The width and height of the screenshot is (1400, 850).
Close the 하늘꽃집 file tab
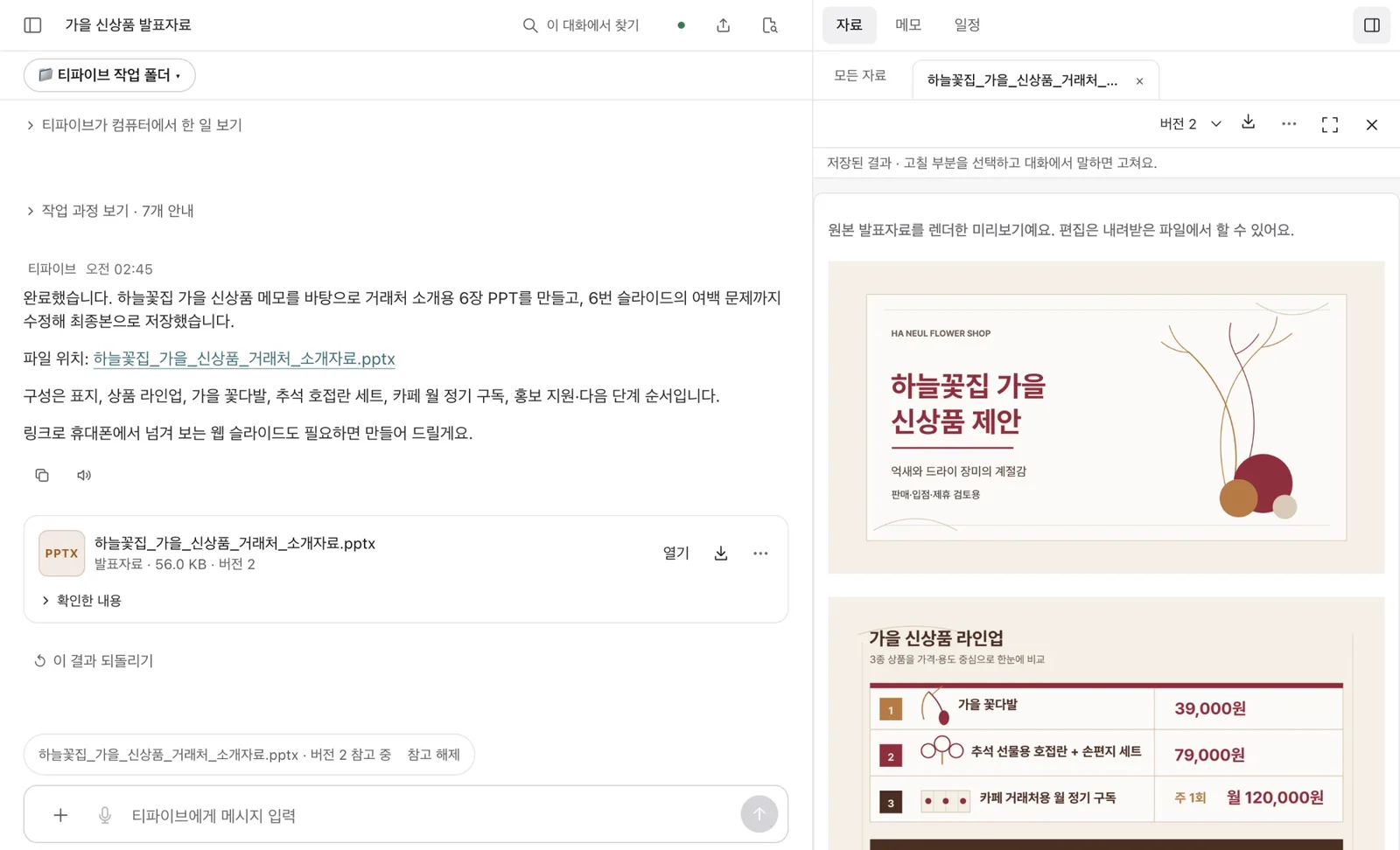[x=1139, y=81]
